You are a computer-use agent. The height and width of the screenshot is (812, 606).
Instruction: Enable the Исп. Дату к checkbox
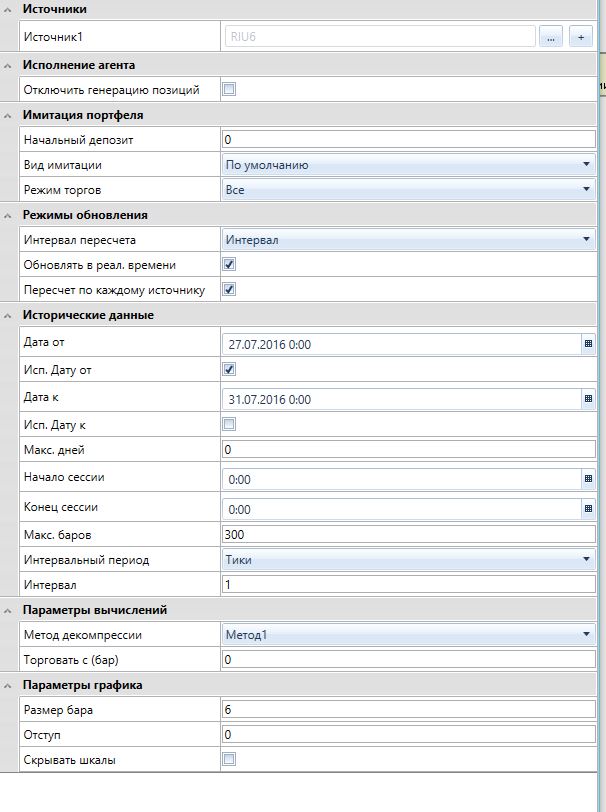(229, 425)
